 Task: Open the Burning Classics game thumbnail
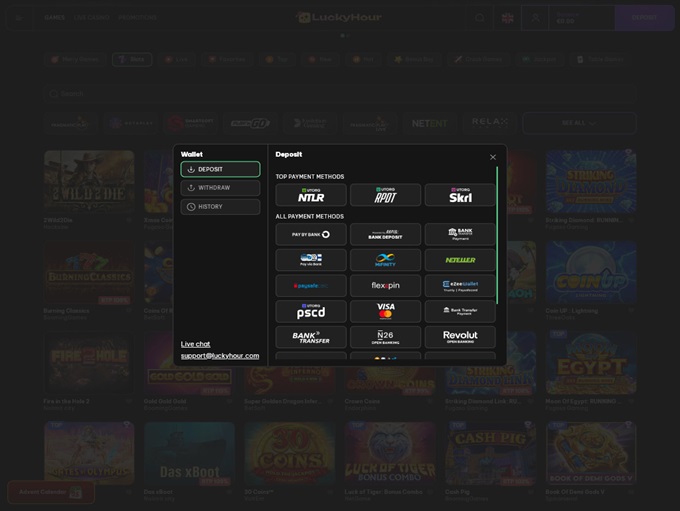click(89, 273)
